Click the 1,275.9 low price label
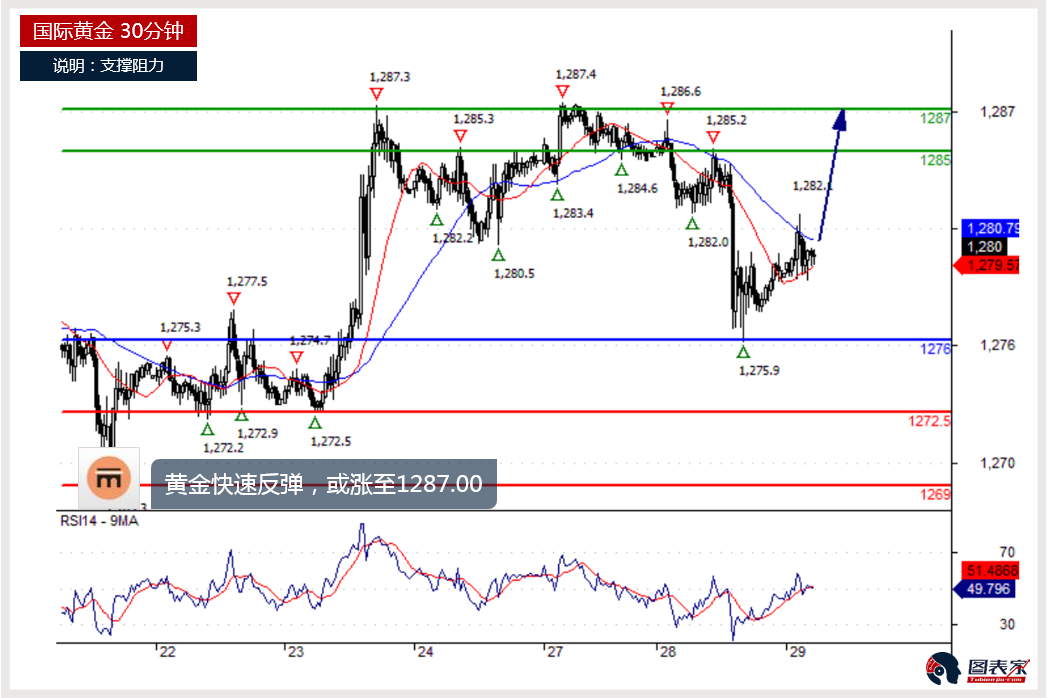The width and height of the screenshot is (1047, 698). (x=759, y=371)
